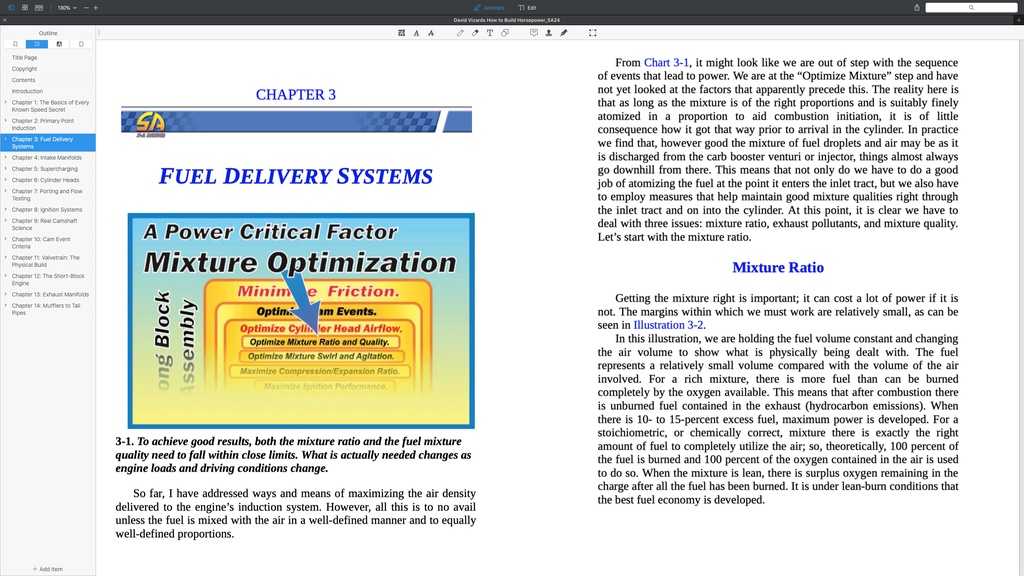Switch to the Annotate mode tab
The height and width of the screenshot is (576, 1024).
pyautogui.click(x=489, y=8)
